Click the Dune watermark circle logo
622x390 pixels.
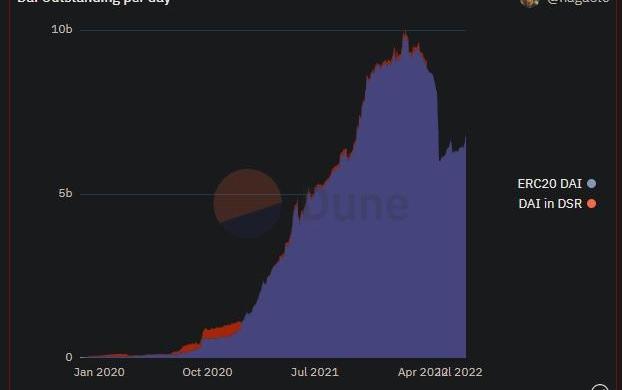click(x=248, y=203)
